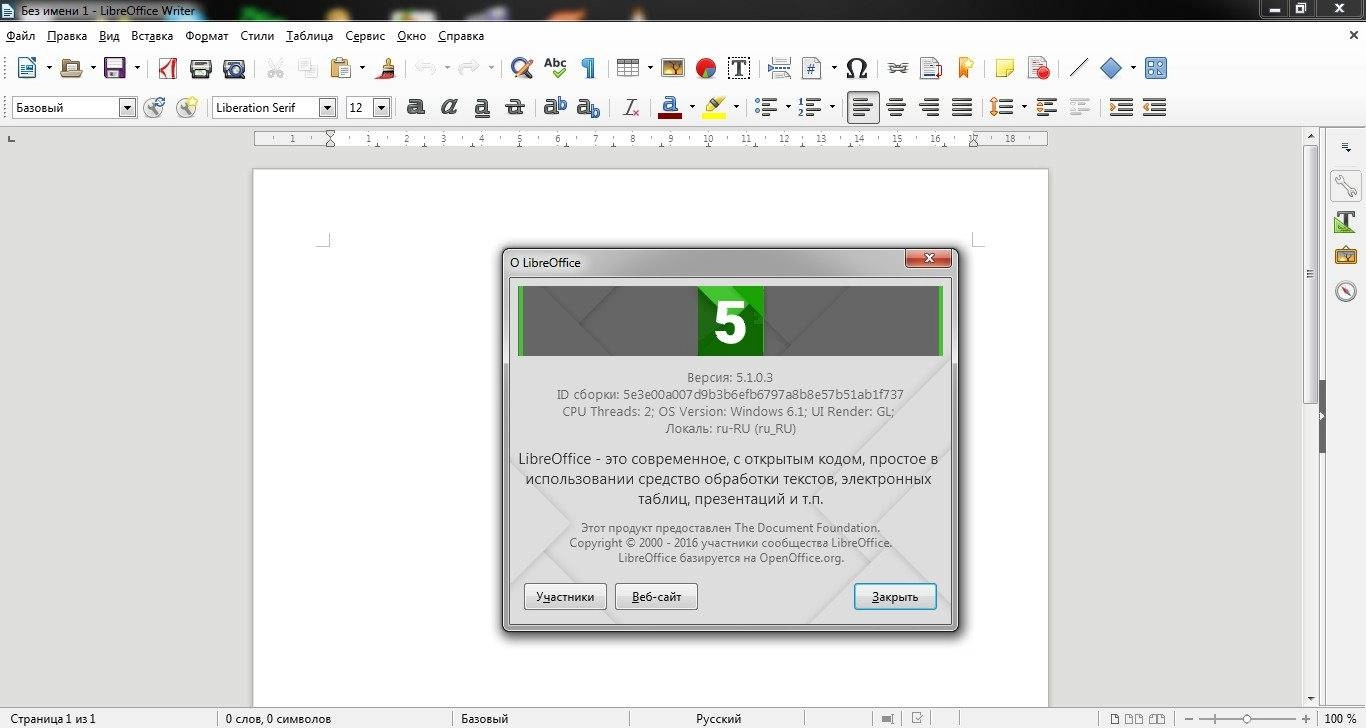Open the Вставка menu
The image size is (1366, 728).
coord(152,36)
